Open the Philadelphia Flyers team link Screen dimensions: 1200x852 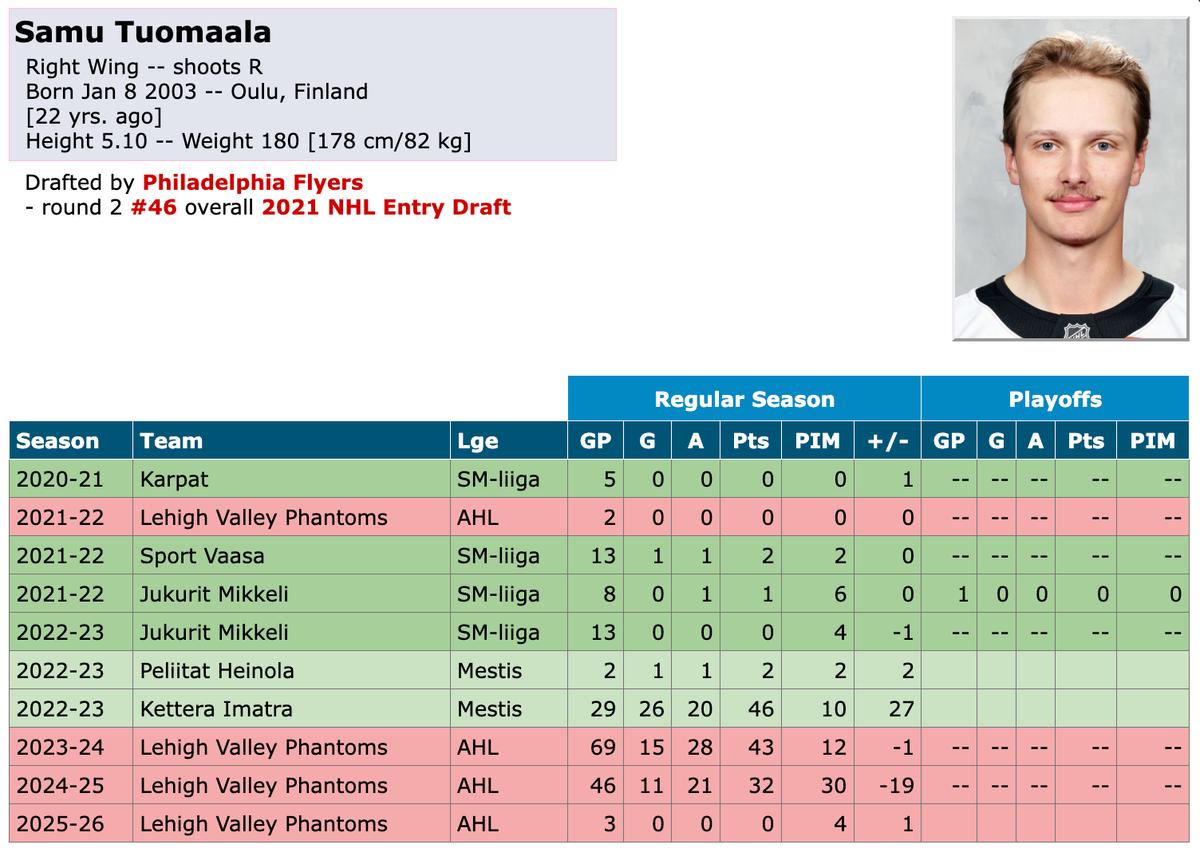253,183
